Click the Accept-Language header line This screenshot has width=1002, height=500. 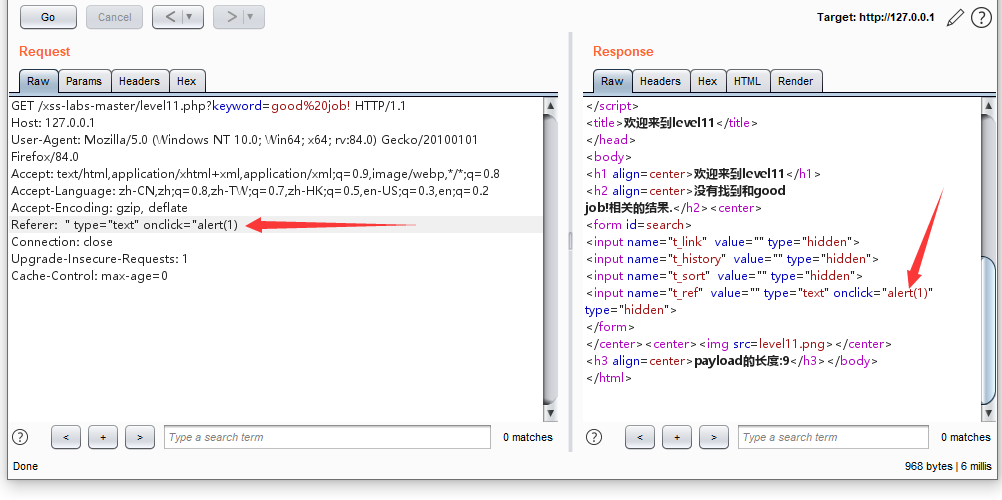250,191
